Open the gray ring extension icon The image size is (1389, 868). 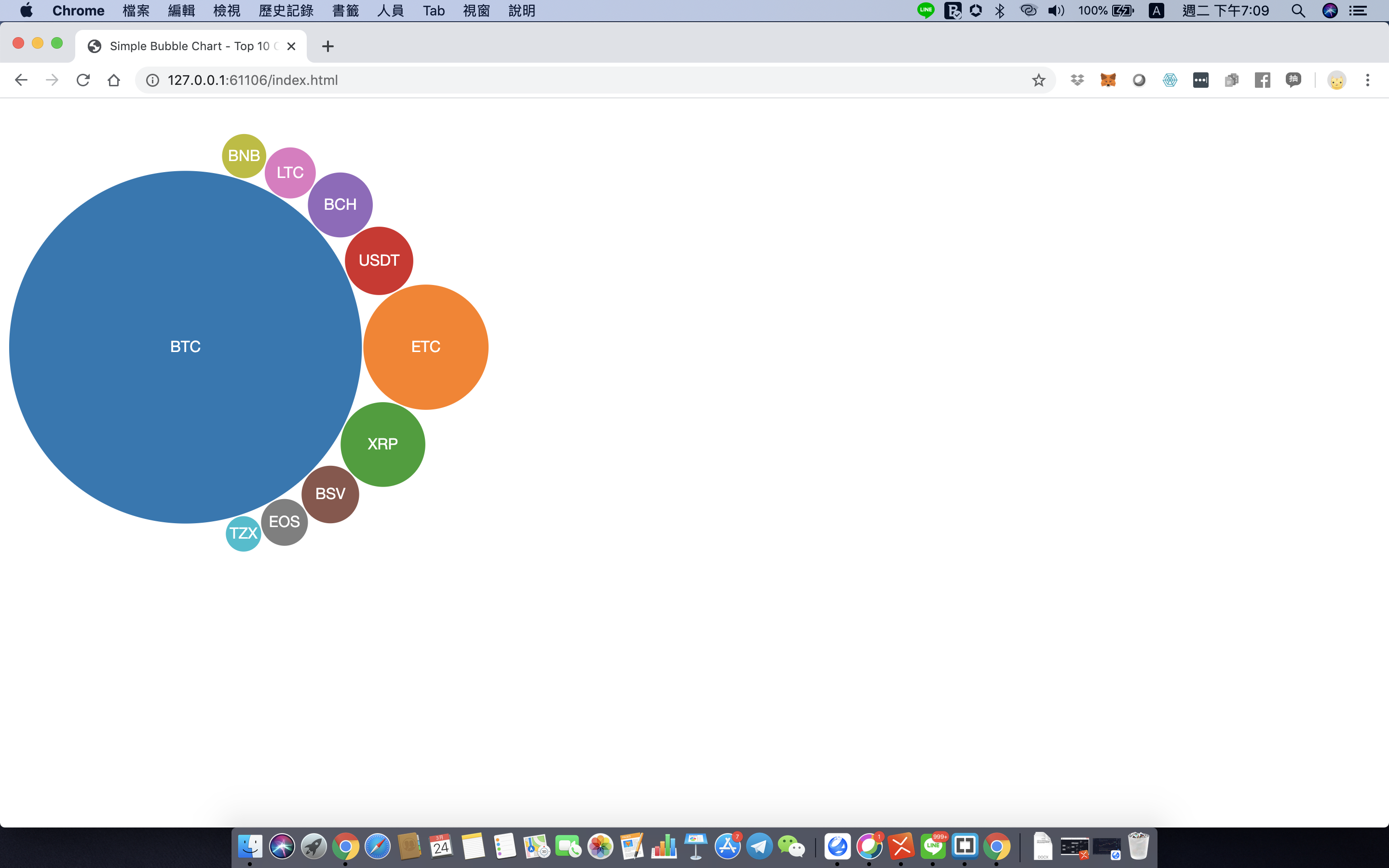(x=1139, y=81)
